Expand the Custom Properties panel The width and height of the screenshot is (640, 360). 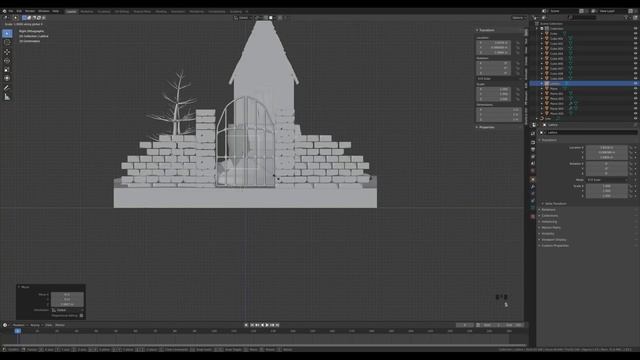pyautogui.click(x=554, y=245)
